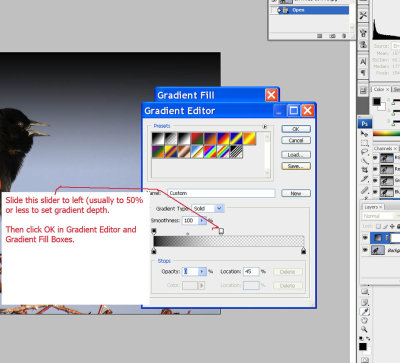Click lock position icon in Layers
This screenshot has width=400, height=363.
(392, 226)
